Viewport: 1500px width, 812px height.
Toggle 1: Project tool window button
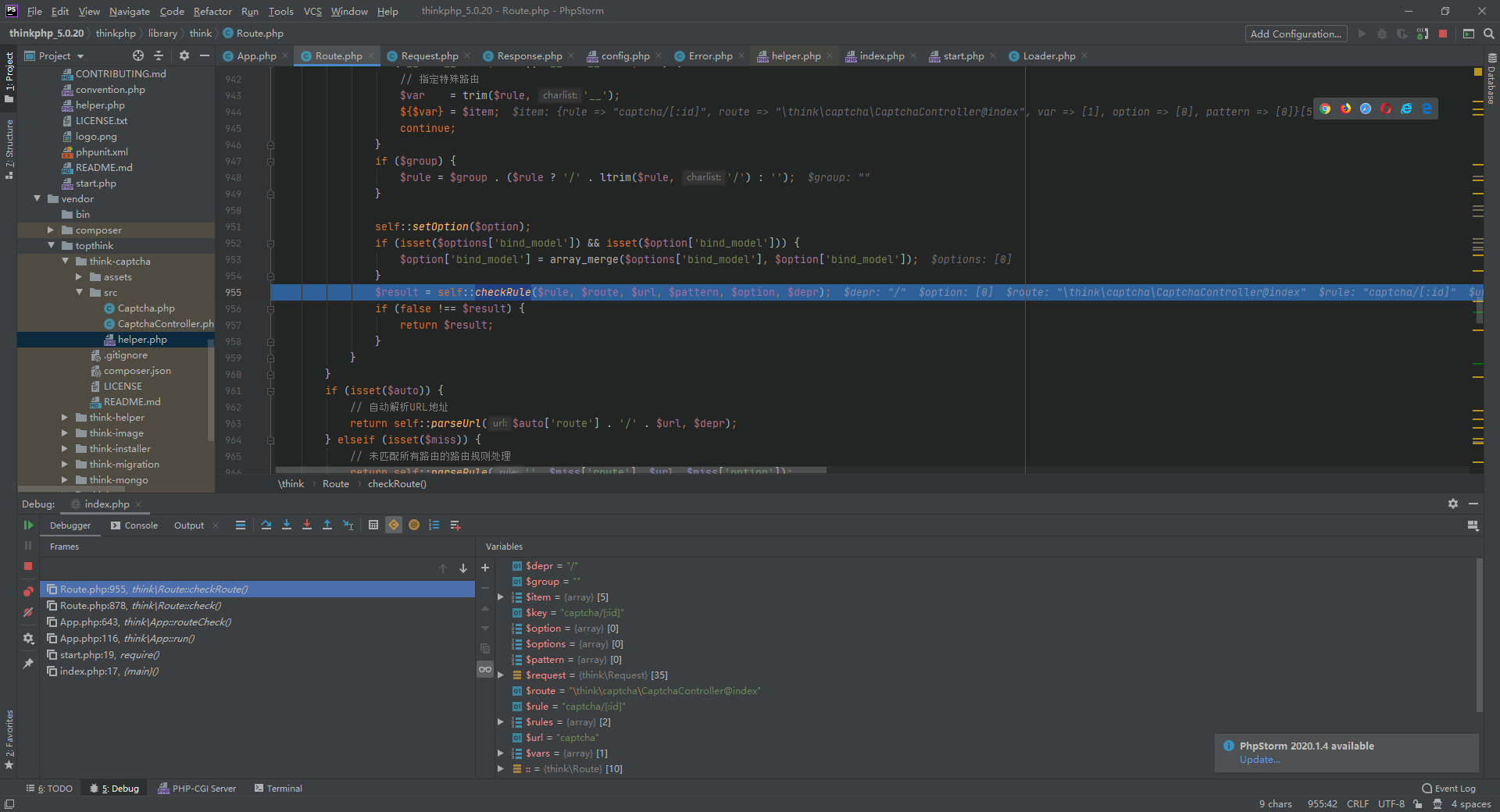9,77
